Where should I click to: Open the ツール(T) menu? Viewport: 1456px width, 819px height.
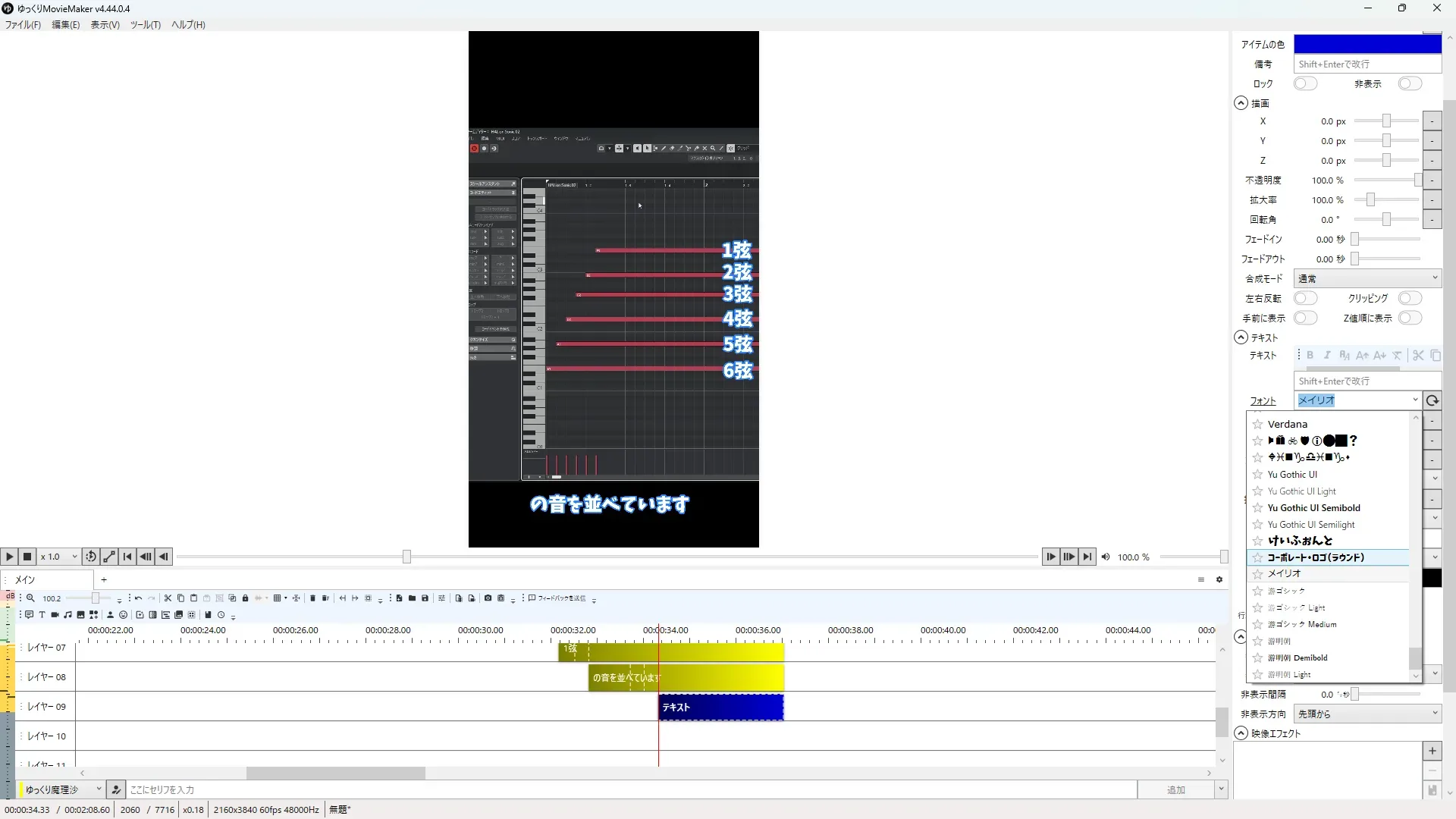pyautogui.click(x=145, y=25)
